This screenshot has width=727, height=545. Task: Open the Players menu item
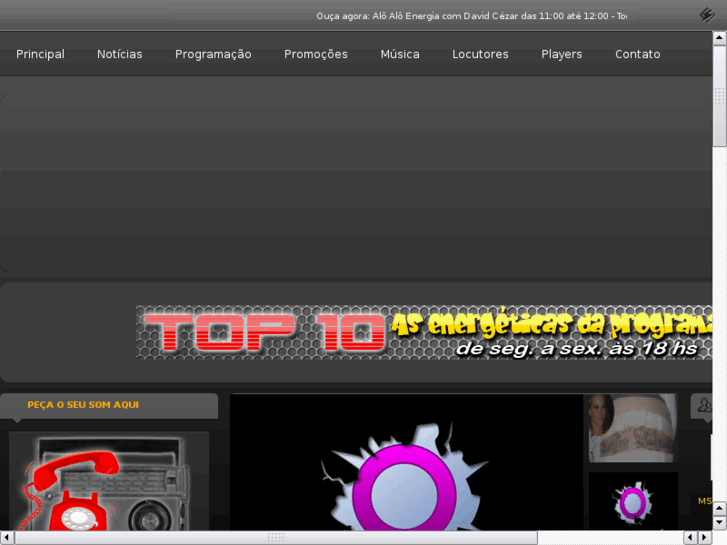pos(561,54)
